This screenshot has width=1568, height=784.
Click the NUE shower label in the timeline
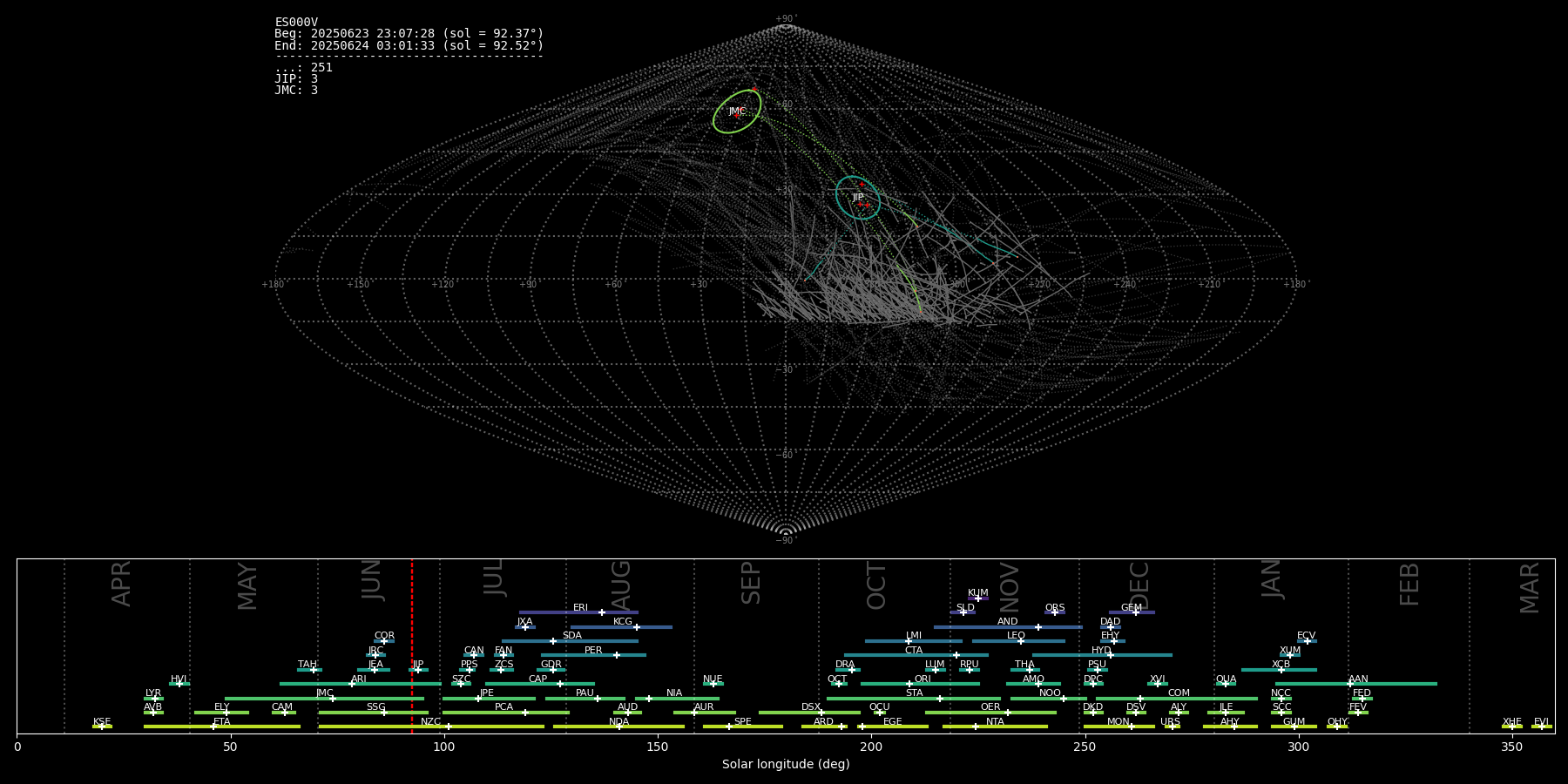tap(713, 679)
